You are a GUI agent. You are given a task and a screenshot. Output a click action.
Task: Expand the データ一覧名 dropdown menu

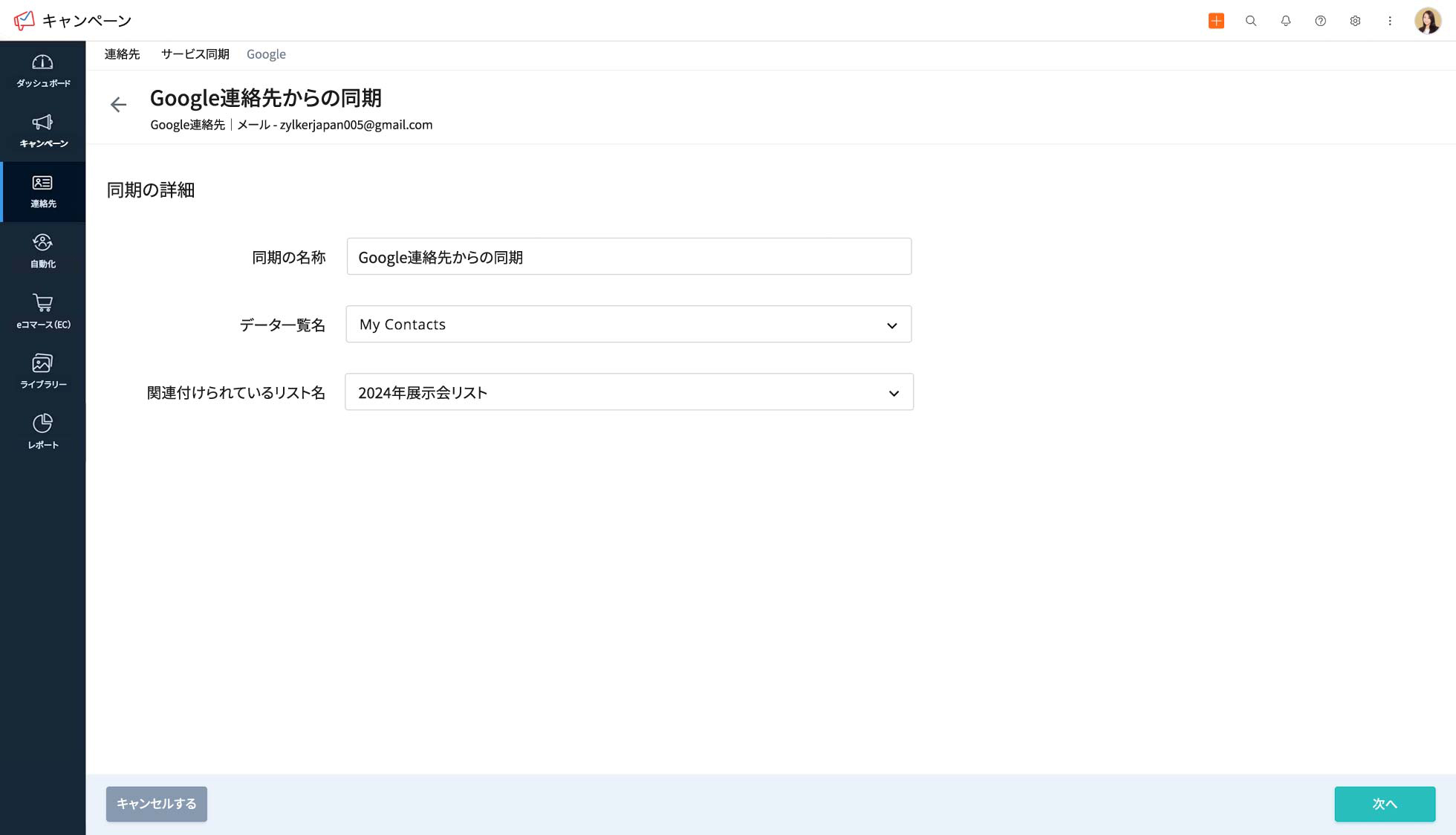890,324
